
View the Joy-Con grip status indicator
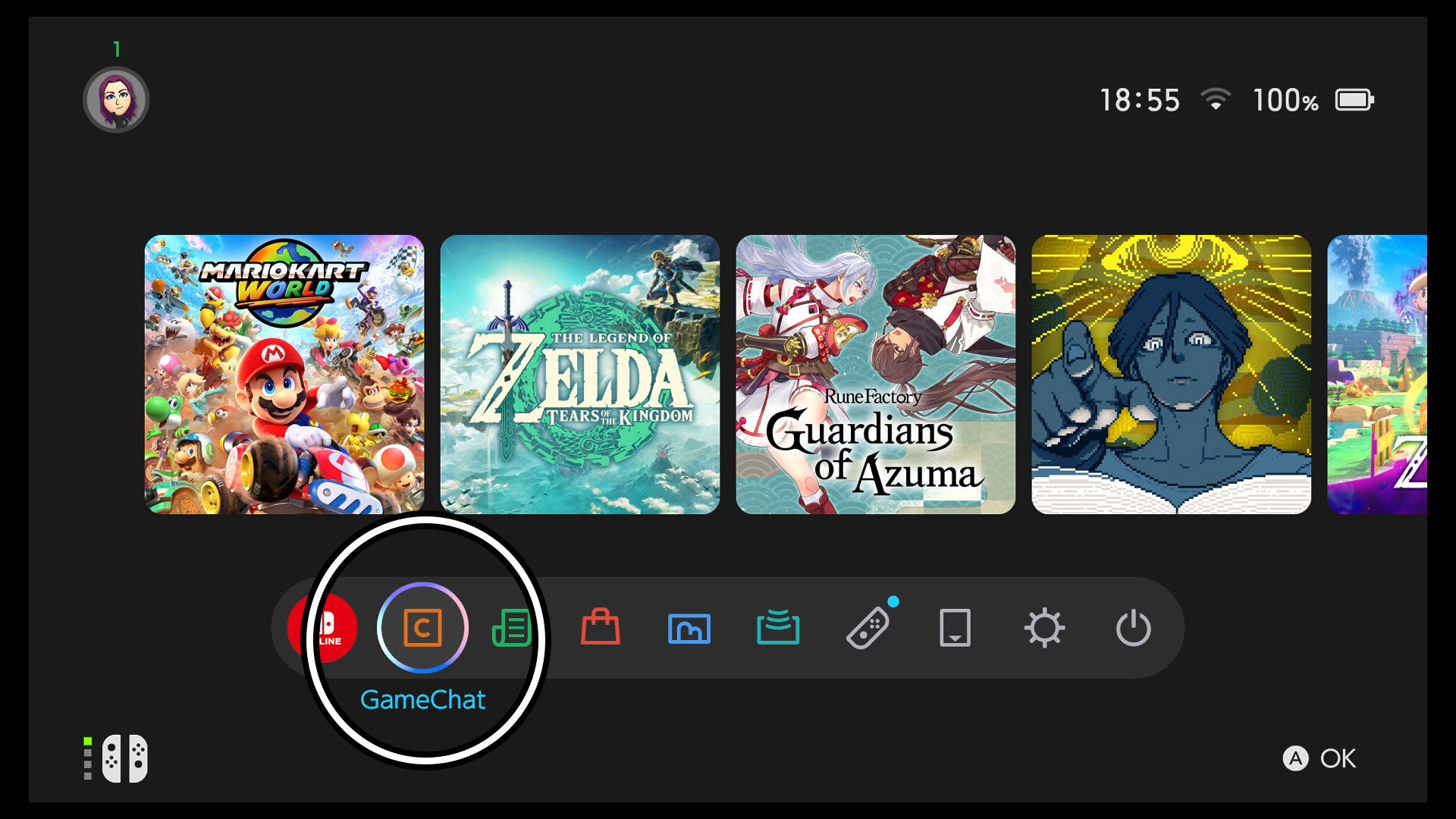(x=121, y=758)
